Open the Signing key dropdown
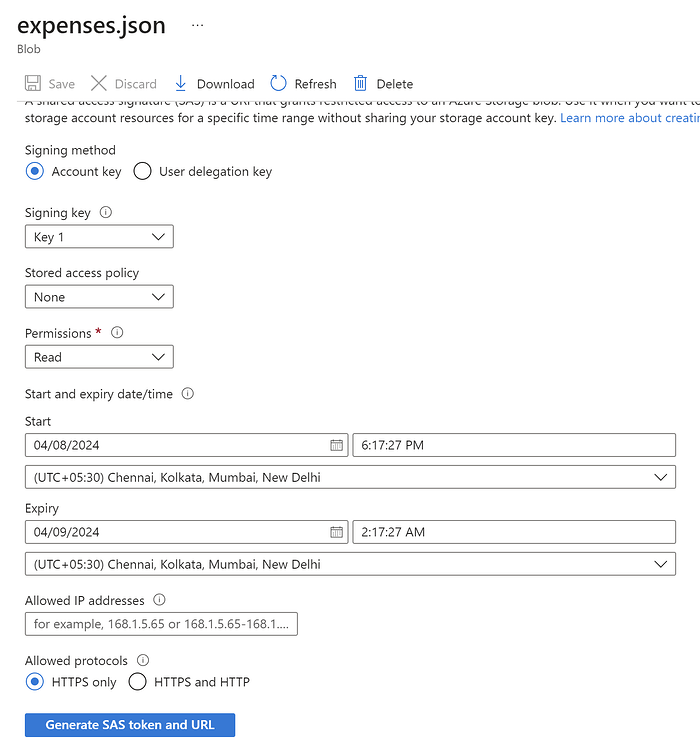This screenshot has height=750, width=700. click(x=99, y=237)
